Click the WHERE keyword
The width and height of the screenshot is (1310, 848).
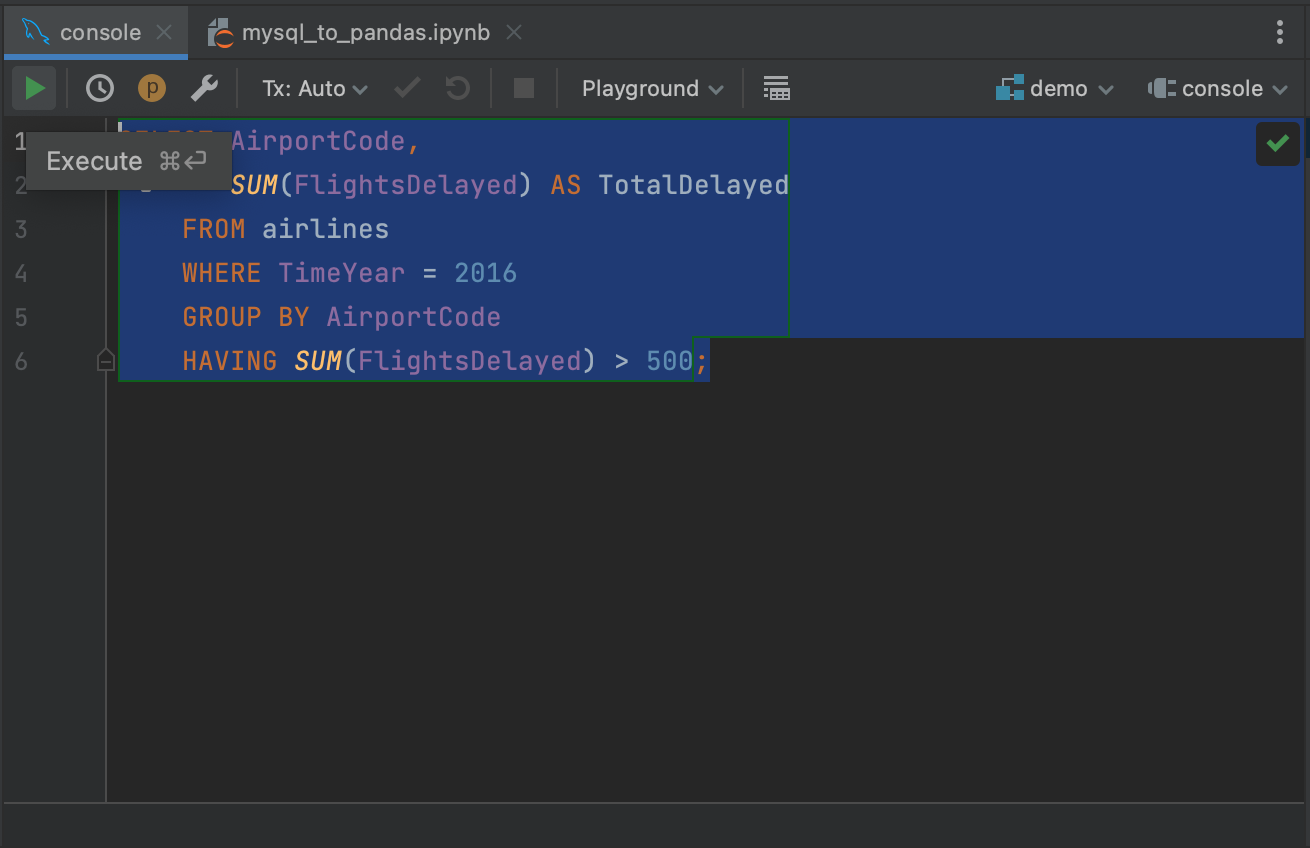222,273
